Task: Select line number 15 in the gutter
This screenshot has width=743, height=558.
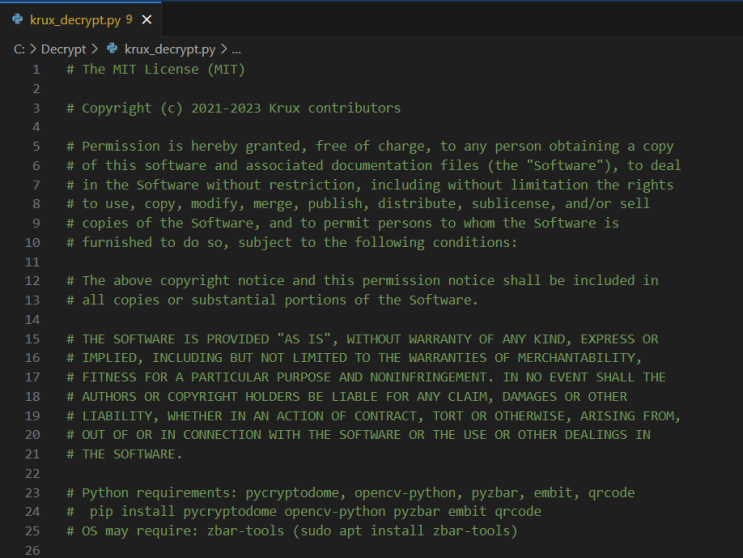Action: point(33,339)
